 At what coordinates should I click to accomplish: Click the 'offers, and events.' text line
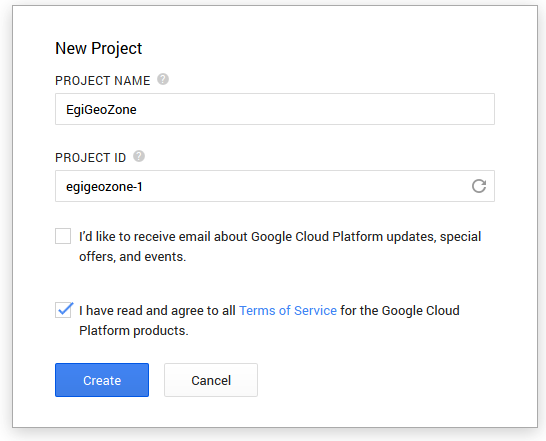click(133, 257)
